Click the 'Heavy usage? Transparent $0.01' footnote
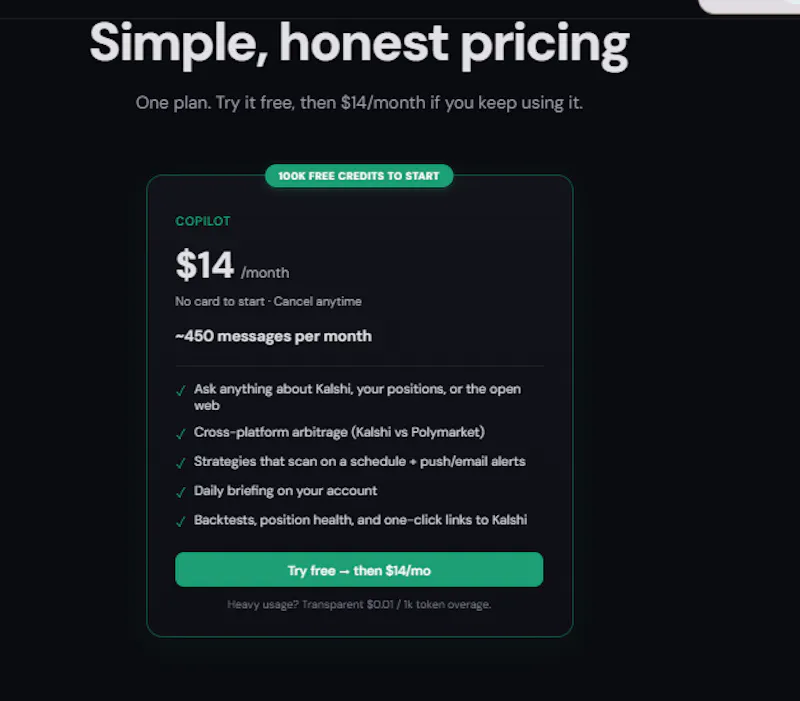The height and width of the screenshot is (701, 800). tap(359, 605)
